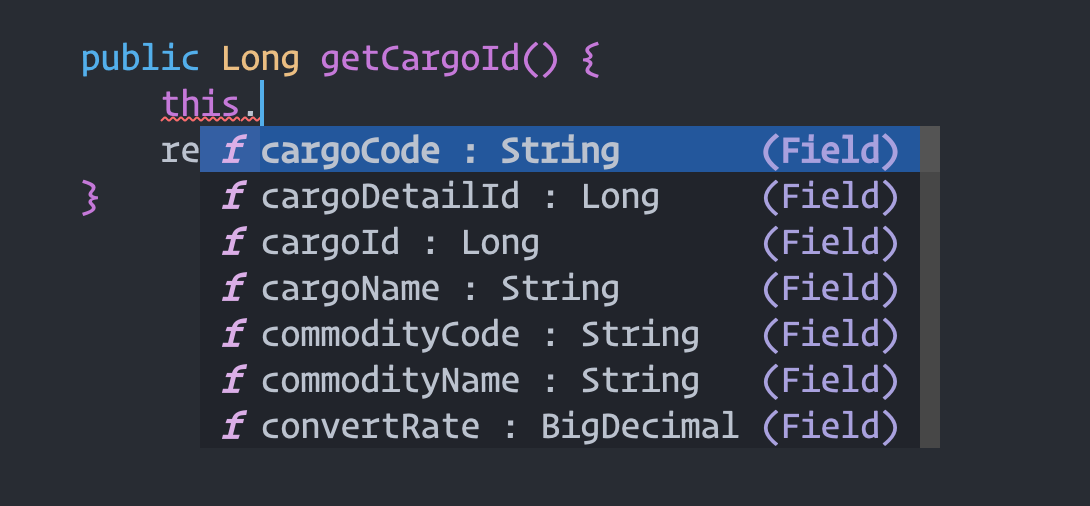This screenshot has width=1090, height=506.
Task: Click the field icon beside commodityName
Action: tap(233, 381)
